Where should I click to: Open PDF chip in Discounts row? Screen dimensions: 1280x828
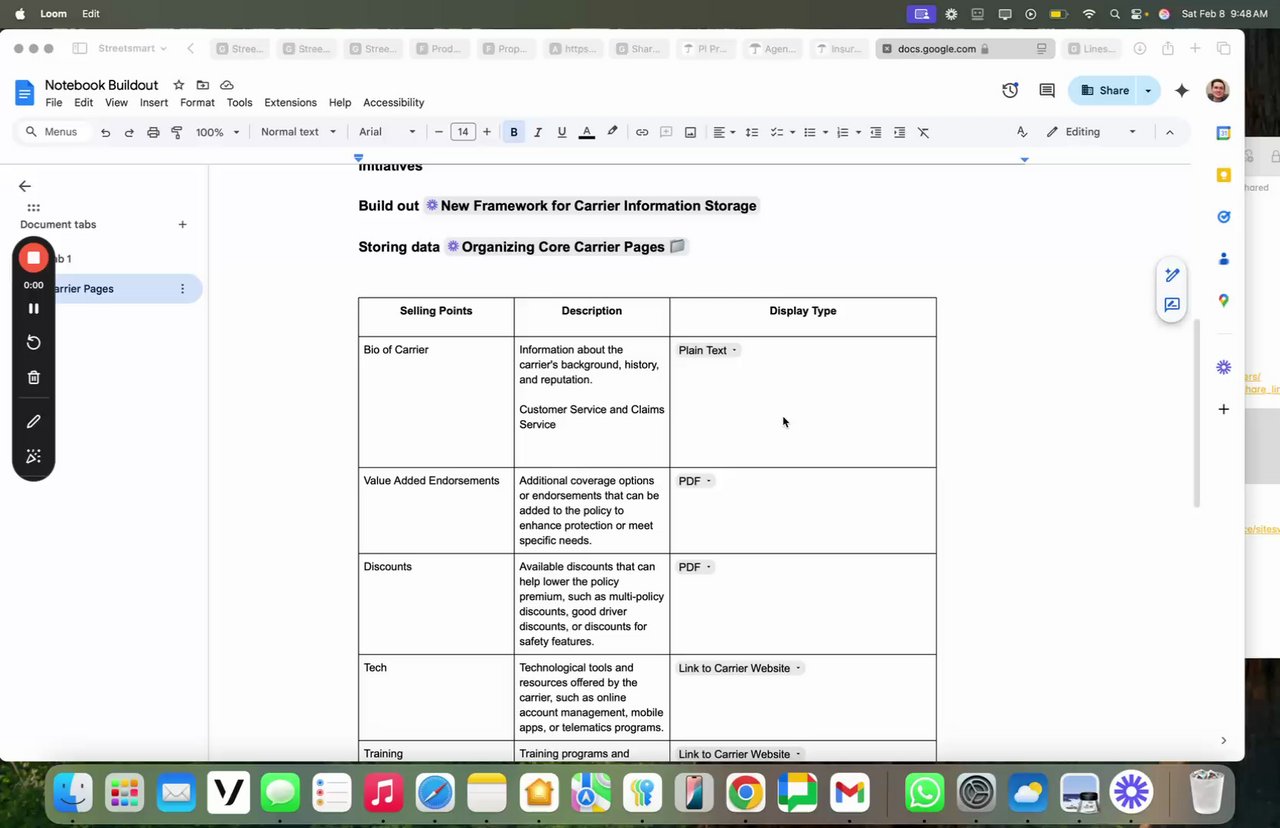[695, 567]
